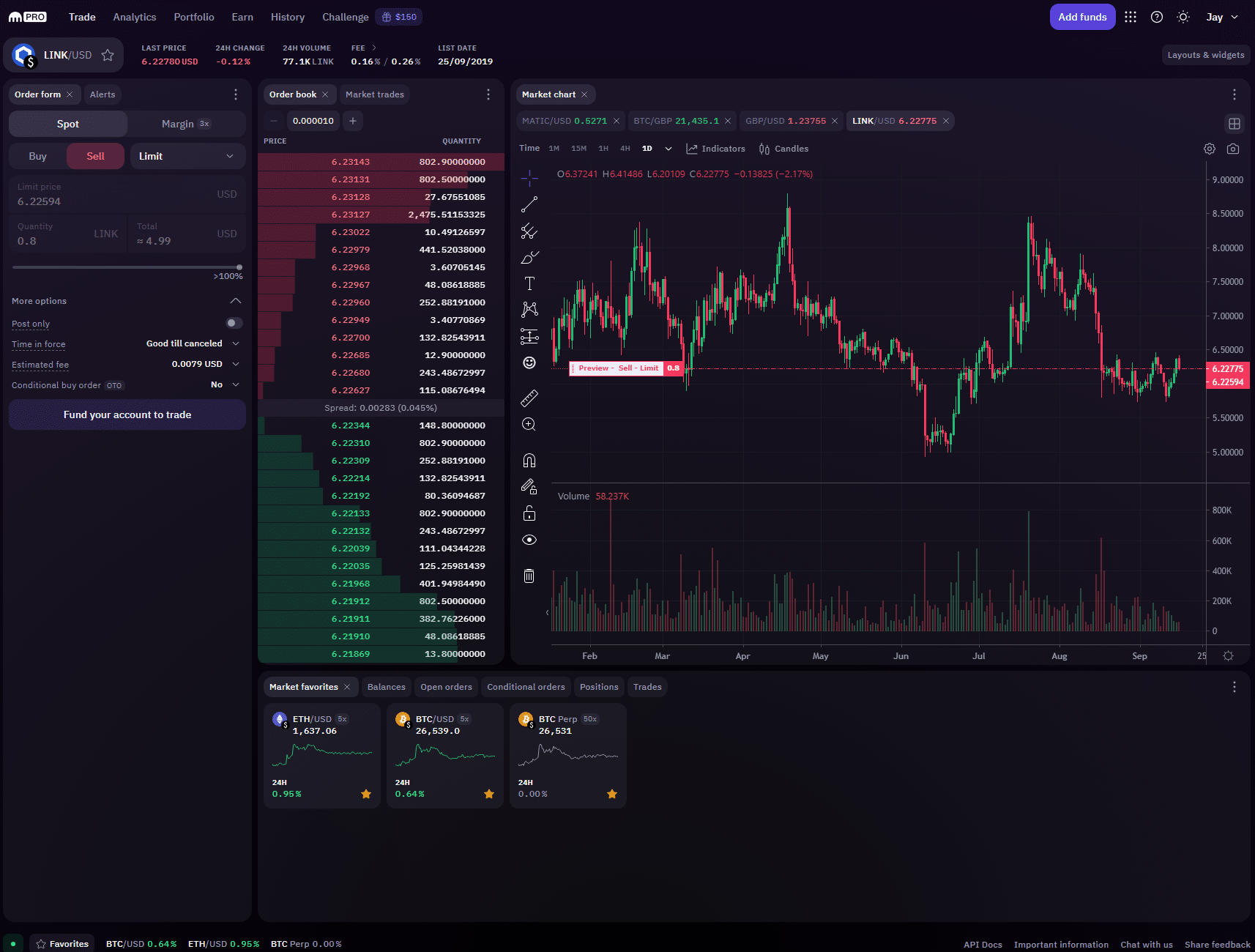This screenshot has height=952, width=1255.
Task: Toggle the Post only switch
Action: 234,323
